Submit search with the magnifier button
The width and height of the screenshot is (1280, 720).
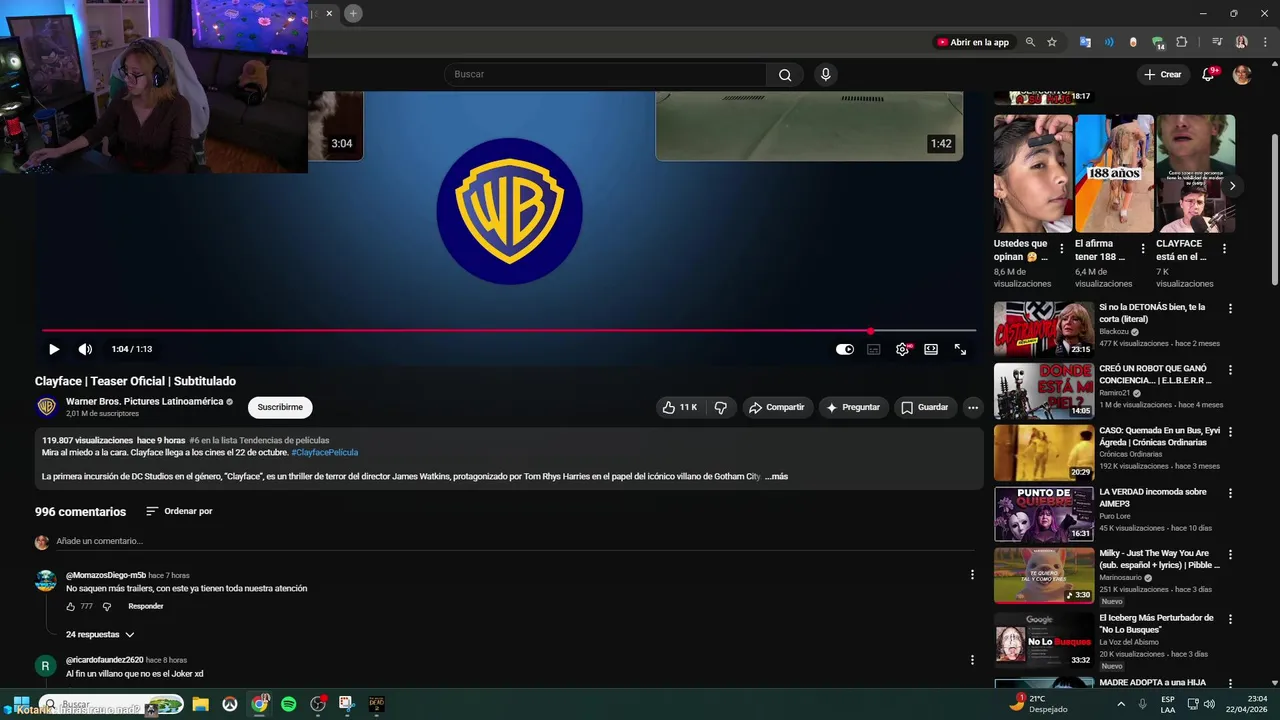pyautogui.click(x=785, y=74)
